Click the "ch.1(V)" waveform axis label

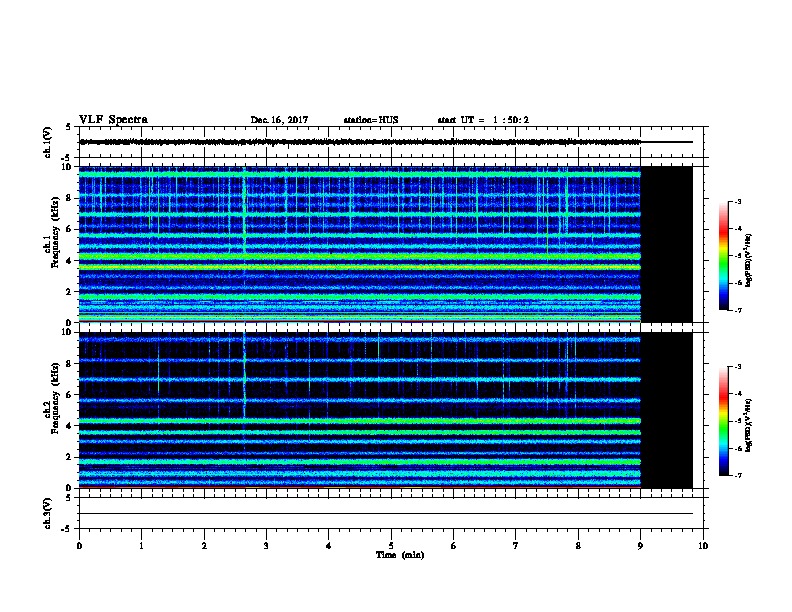coord(47,142)
